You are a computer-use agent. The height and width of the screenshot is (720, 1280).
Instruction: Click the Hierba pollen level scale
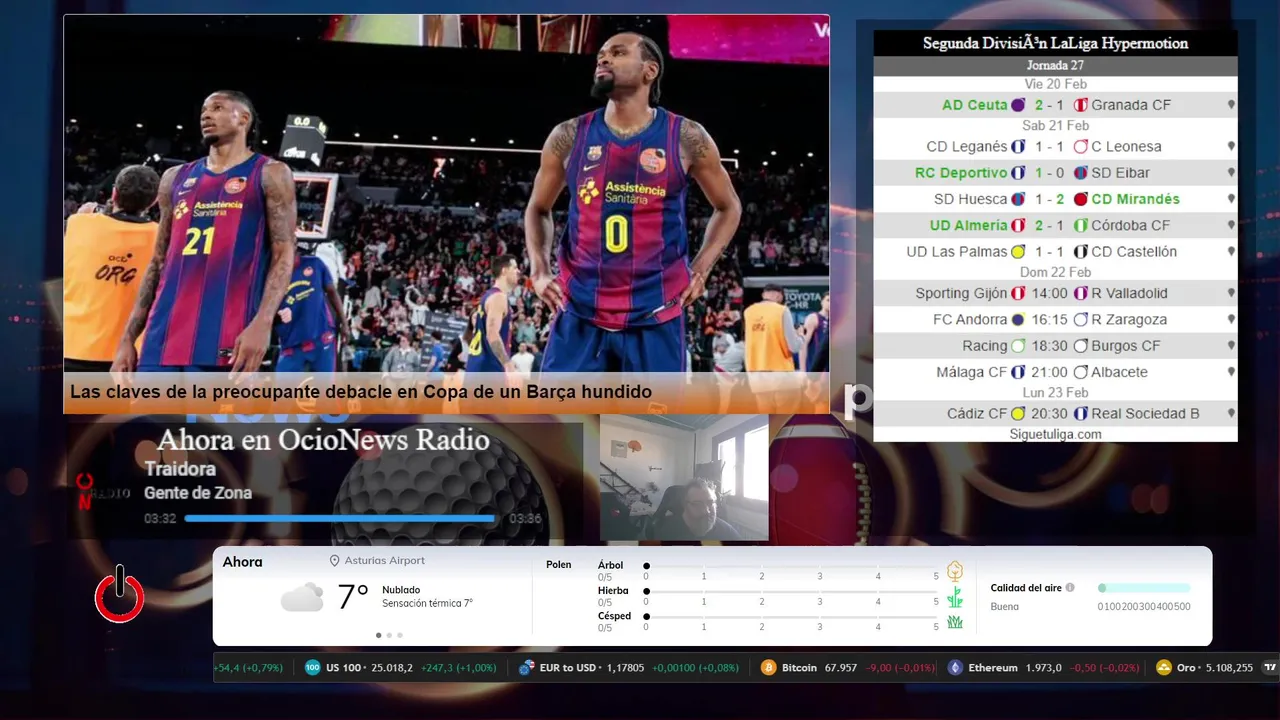click(791, 592)
